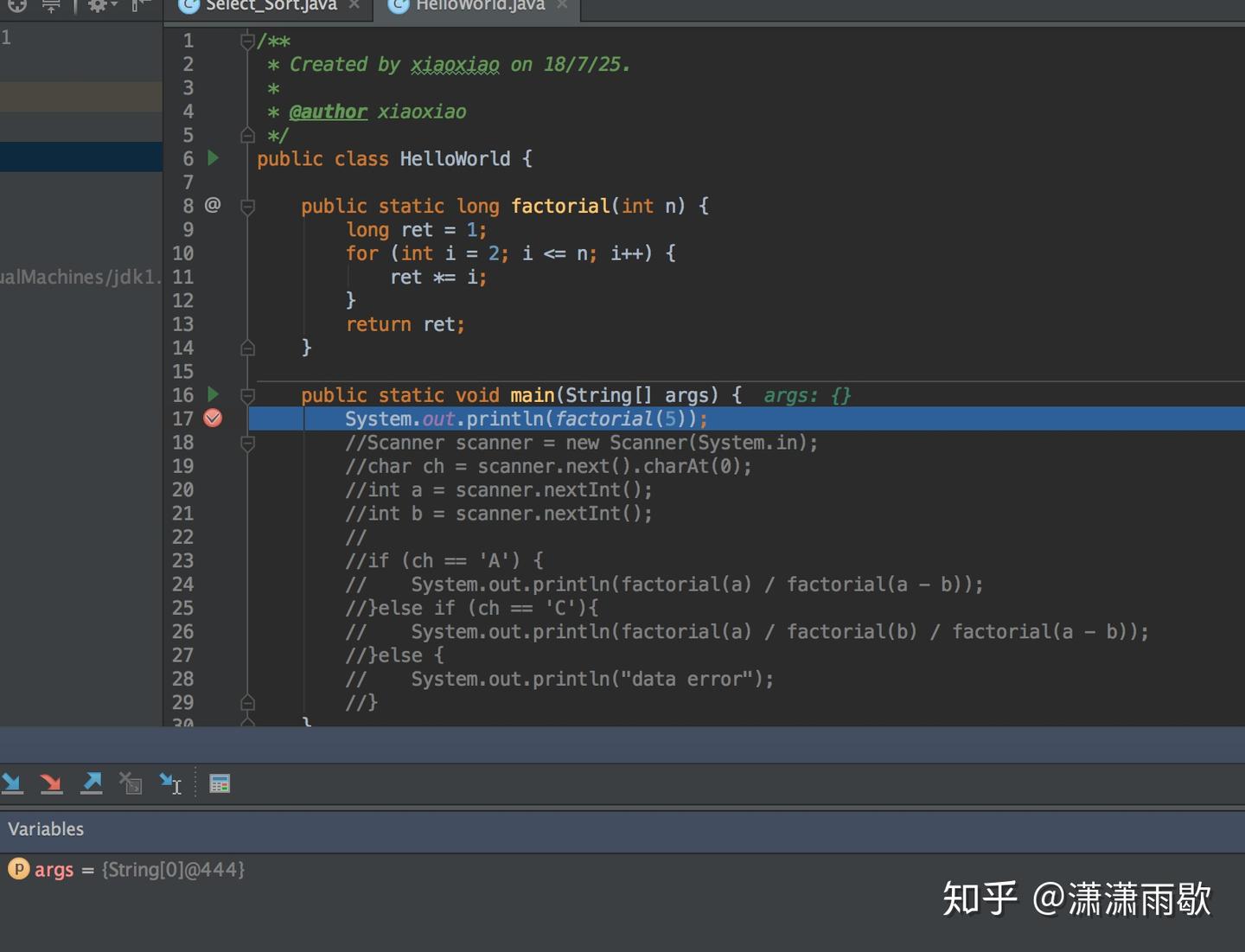This screenshot has height=952, width=1245.
Task: Step out using the blue up-arrow icon
Action: 92,782
